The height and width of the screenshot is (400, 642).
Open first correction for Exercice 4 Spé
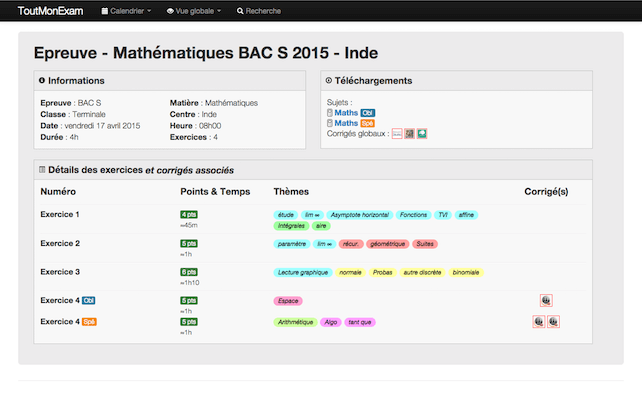539,322
